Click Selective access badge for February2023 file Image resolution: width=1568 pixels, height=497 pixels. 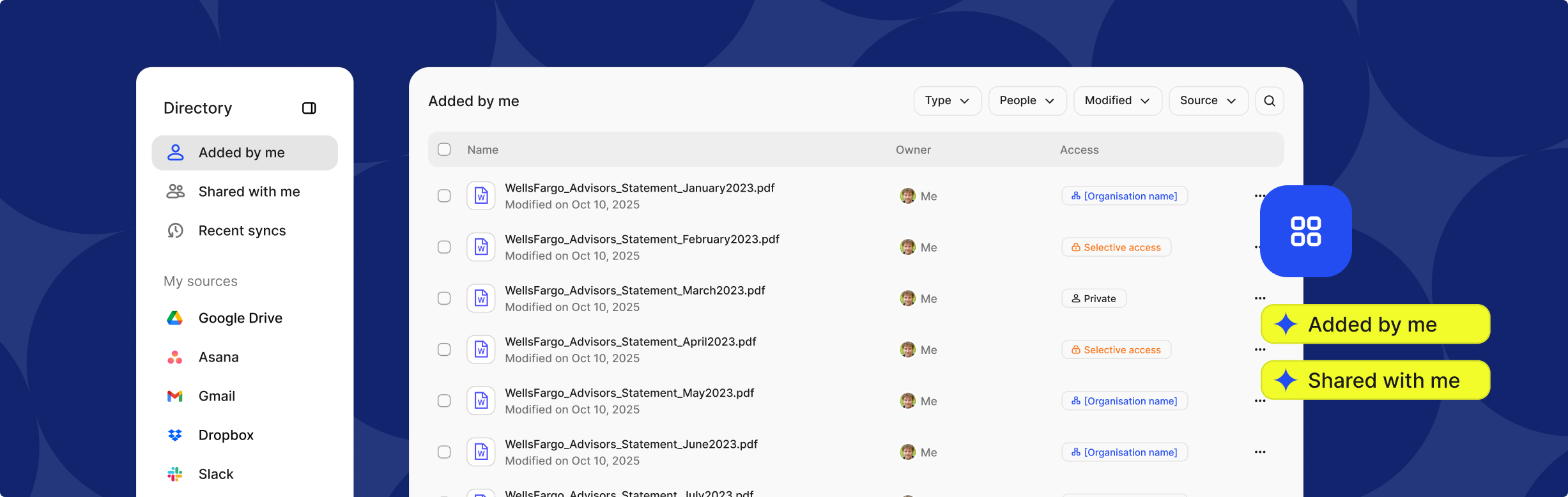tap(1116, 247)
